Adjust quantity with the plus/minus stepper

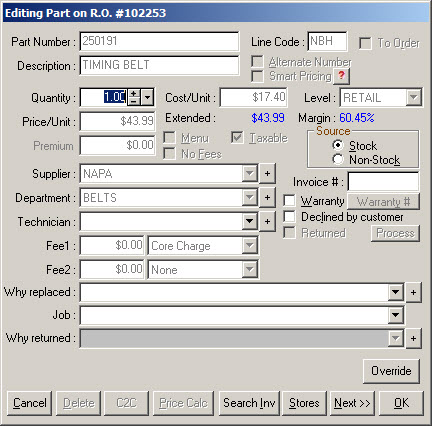pyautogui.click(x=134, y=97)
